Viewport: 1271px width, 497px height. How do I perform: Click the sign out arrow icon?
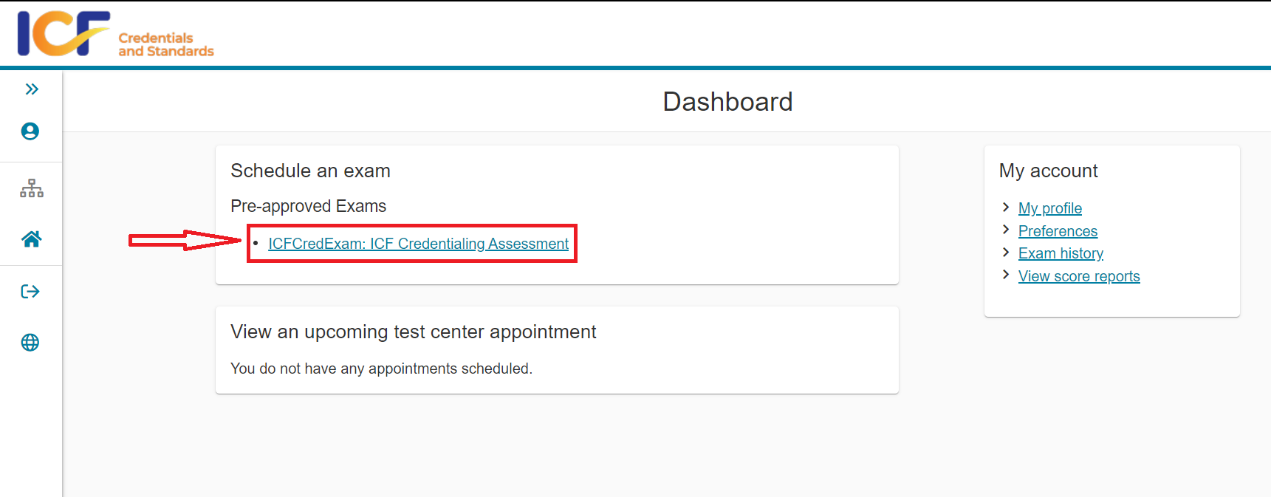tap(30, 292)
